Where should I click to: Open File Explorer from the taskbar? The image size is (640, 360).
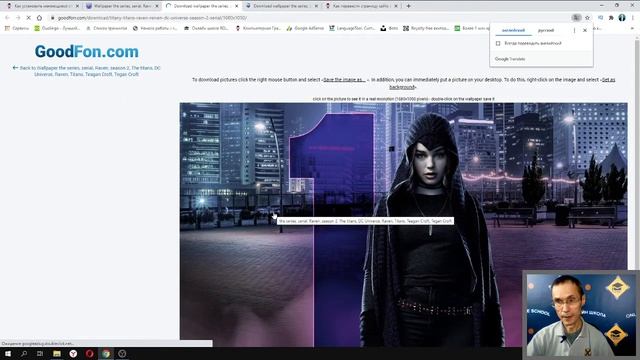pos(57,353)
